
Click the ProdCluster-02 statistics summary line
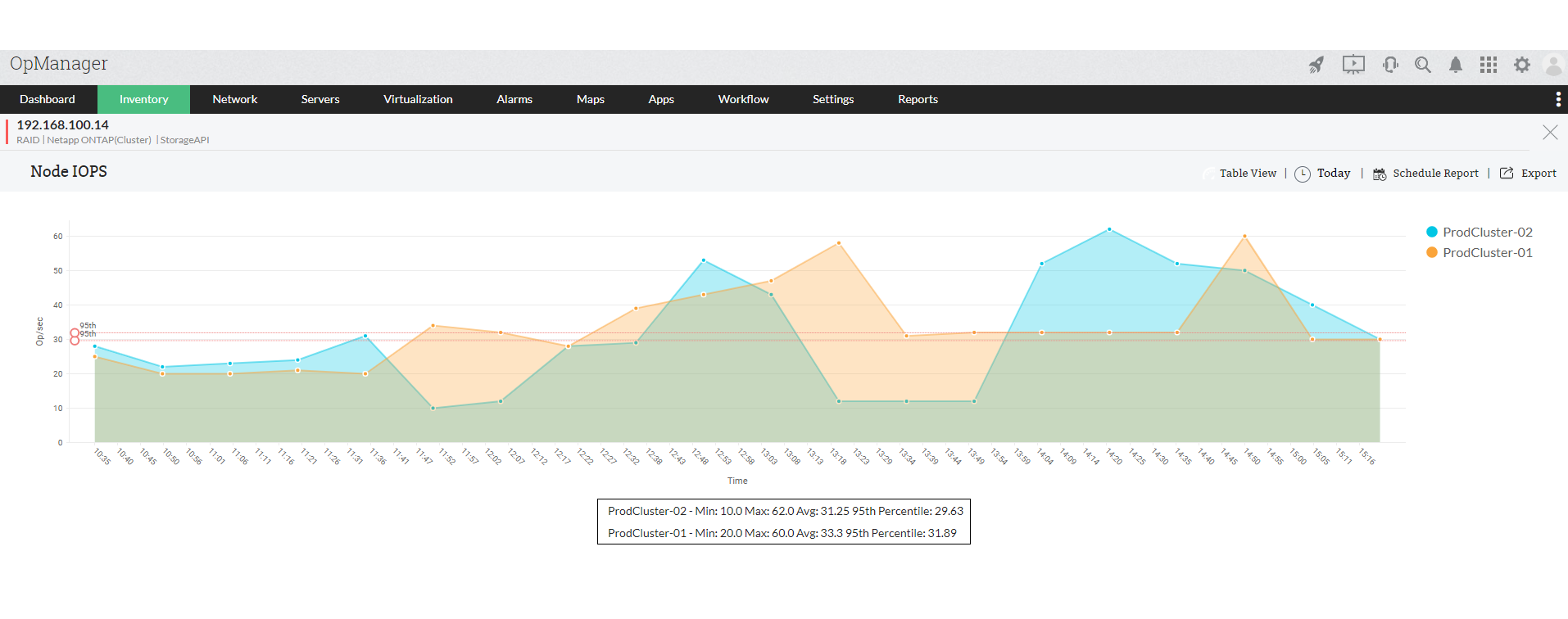point(786,511)
